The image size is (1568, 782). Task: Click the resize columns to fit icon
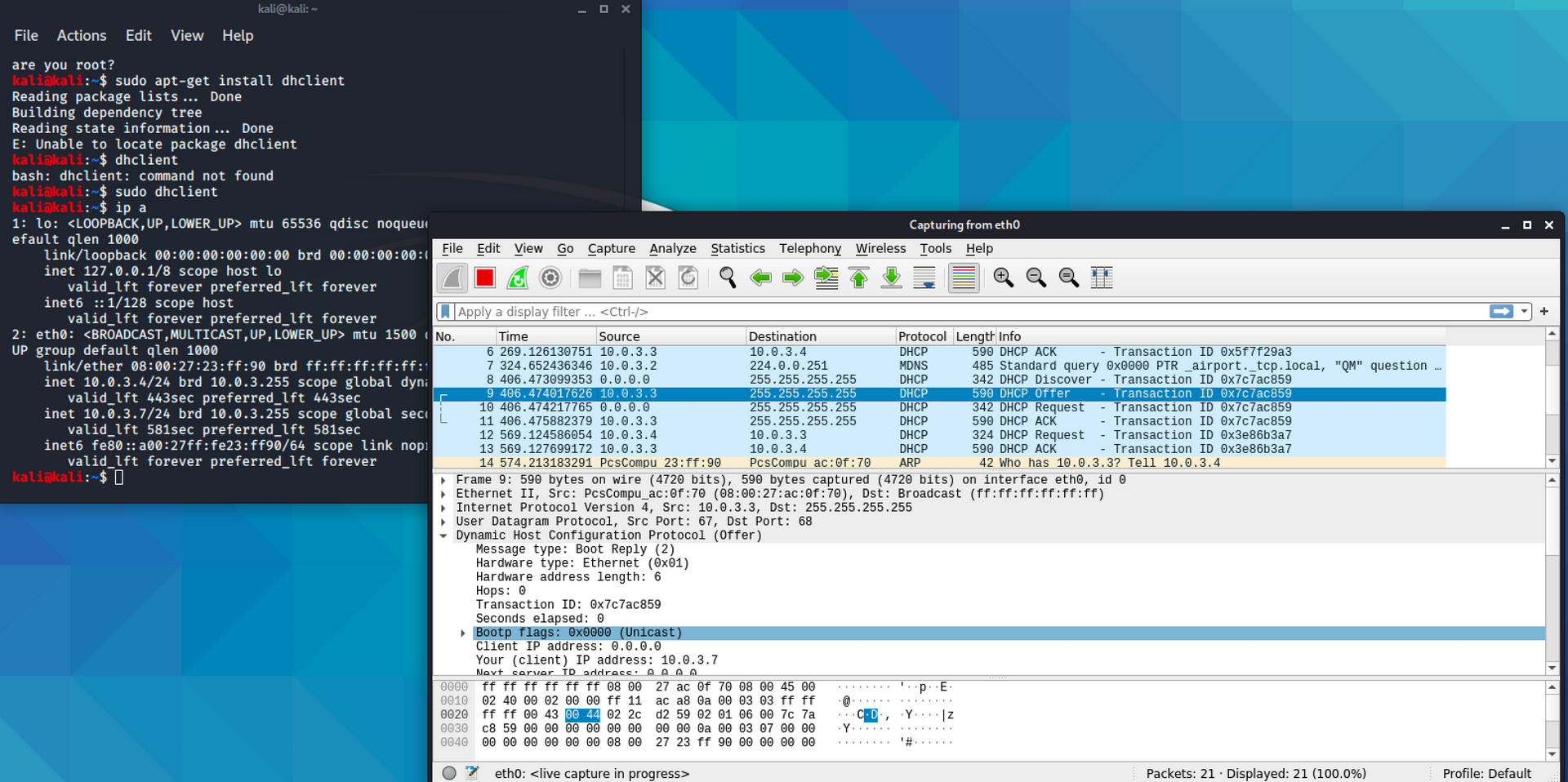coord(1102,278)
